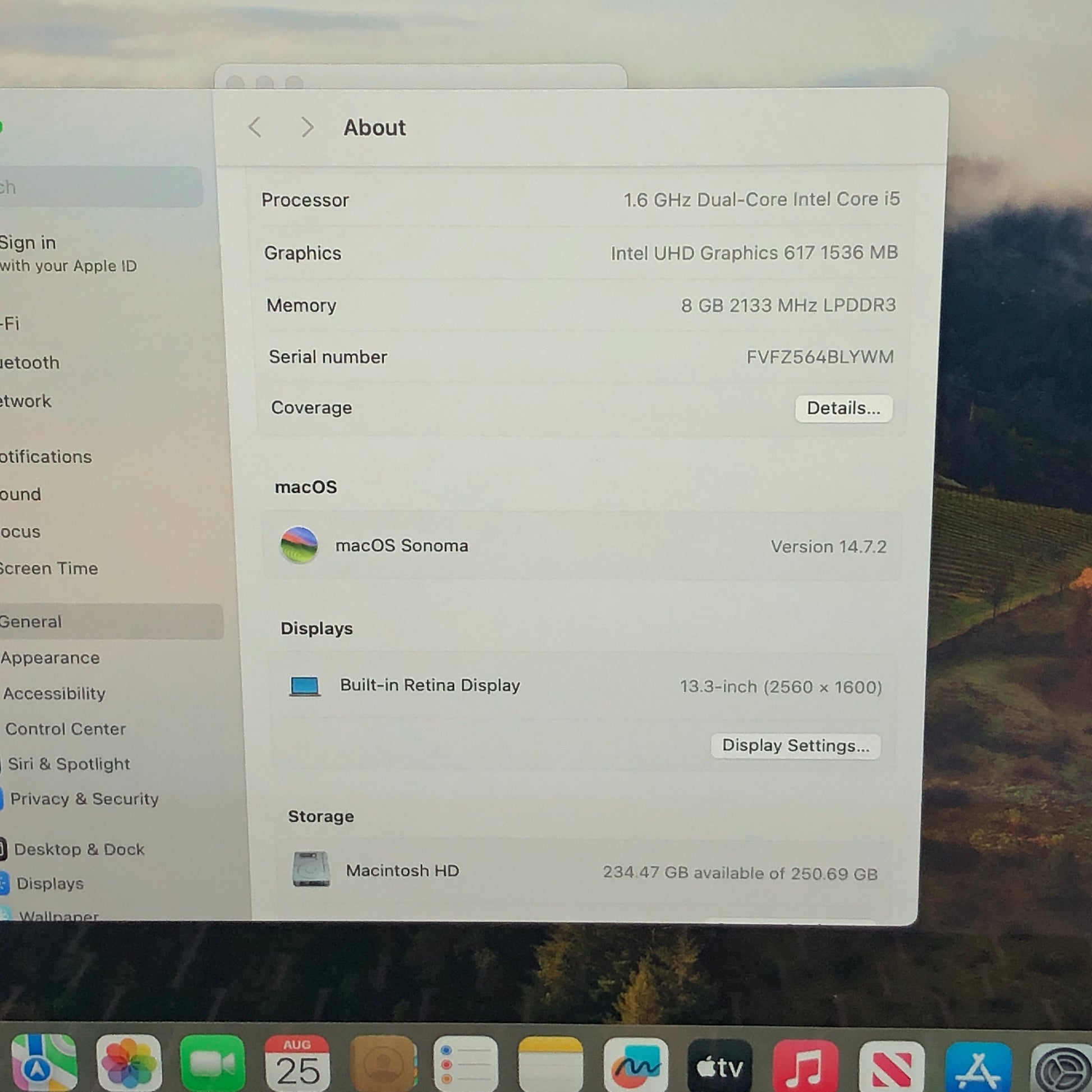
Task: Click the processor value 1.6 GHz Dual-Core Intel Core i5
Action: coord(761,200)
